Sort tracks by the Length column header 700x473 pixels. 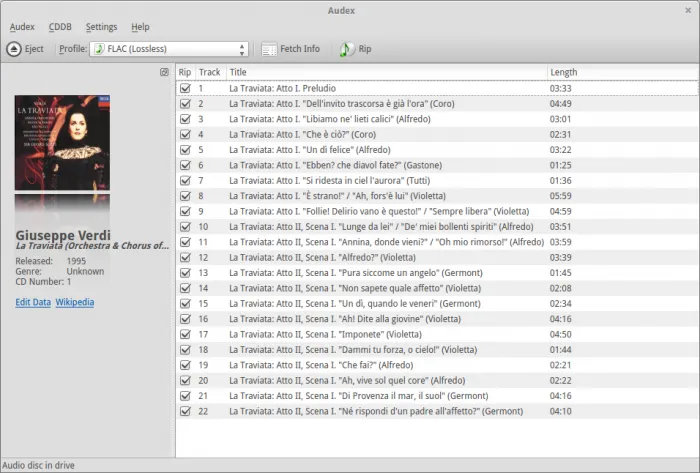[620, 72]
